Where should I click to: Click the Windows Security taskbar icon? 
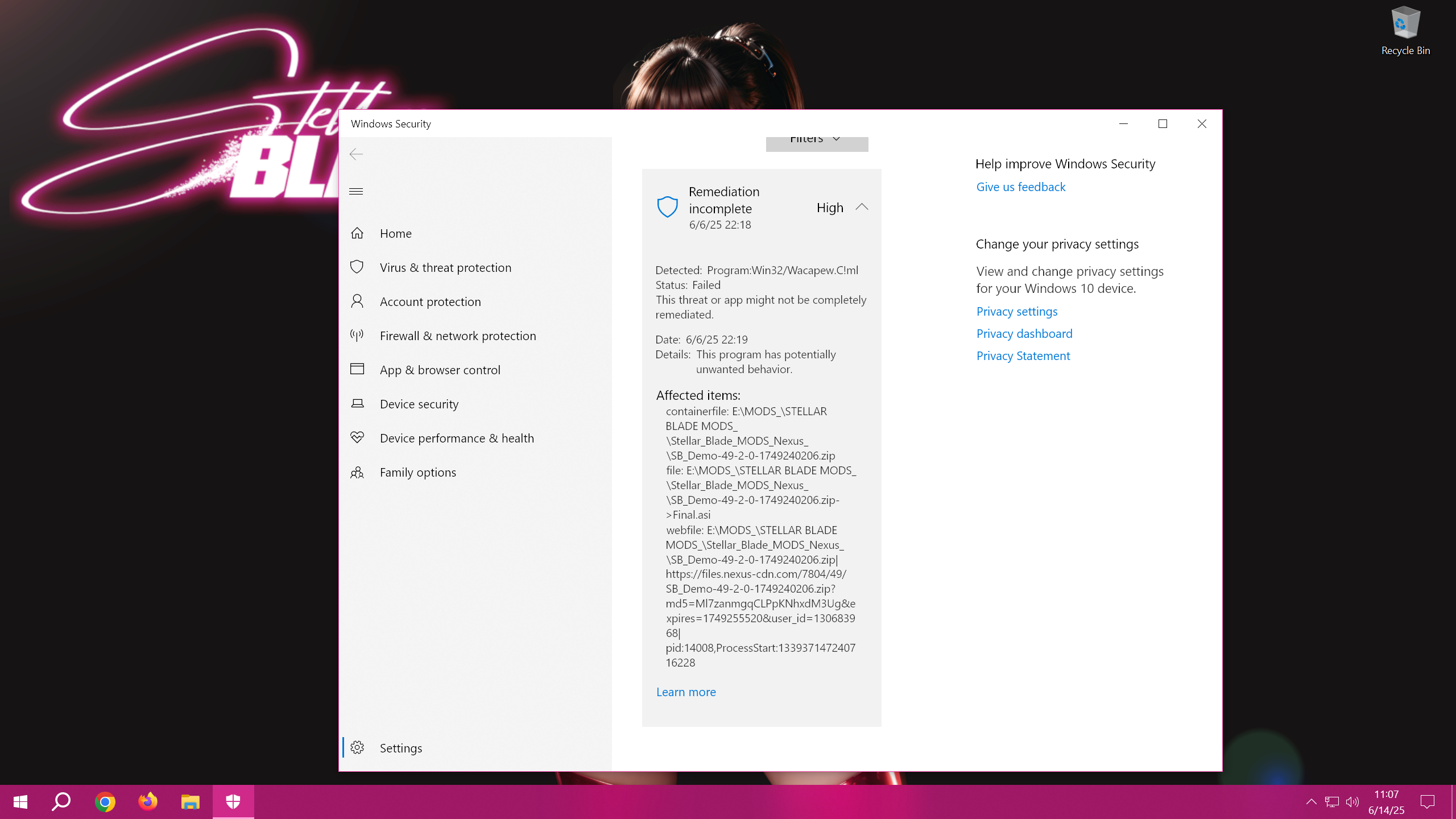pos(233,802)
